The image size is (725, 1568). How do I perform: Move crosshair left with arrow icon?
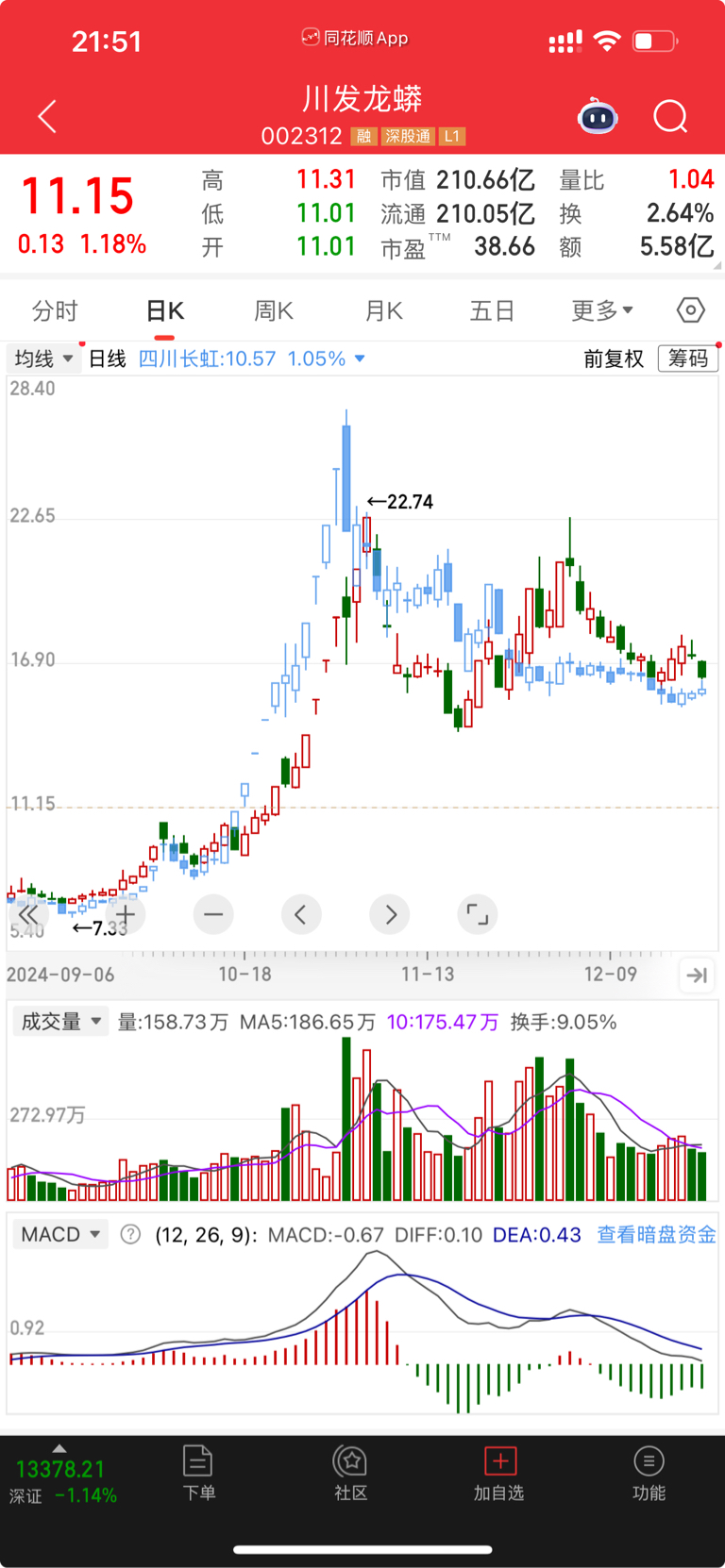[x=301, y=914]
